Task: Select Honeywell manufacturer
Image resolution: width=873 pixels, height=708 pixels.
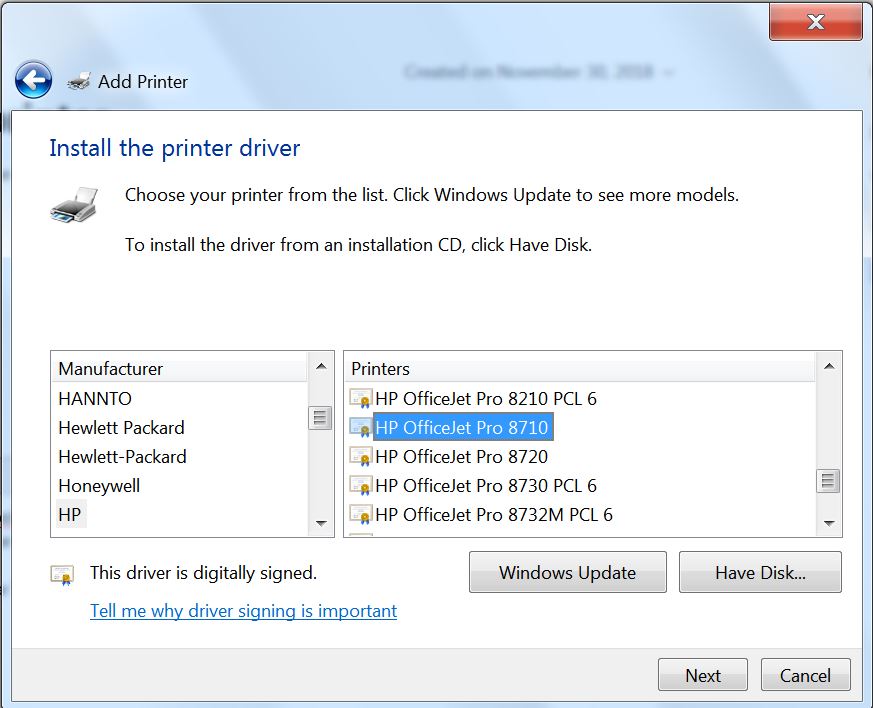Action: pyautogui.click(x=99, y=485)
